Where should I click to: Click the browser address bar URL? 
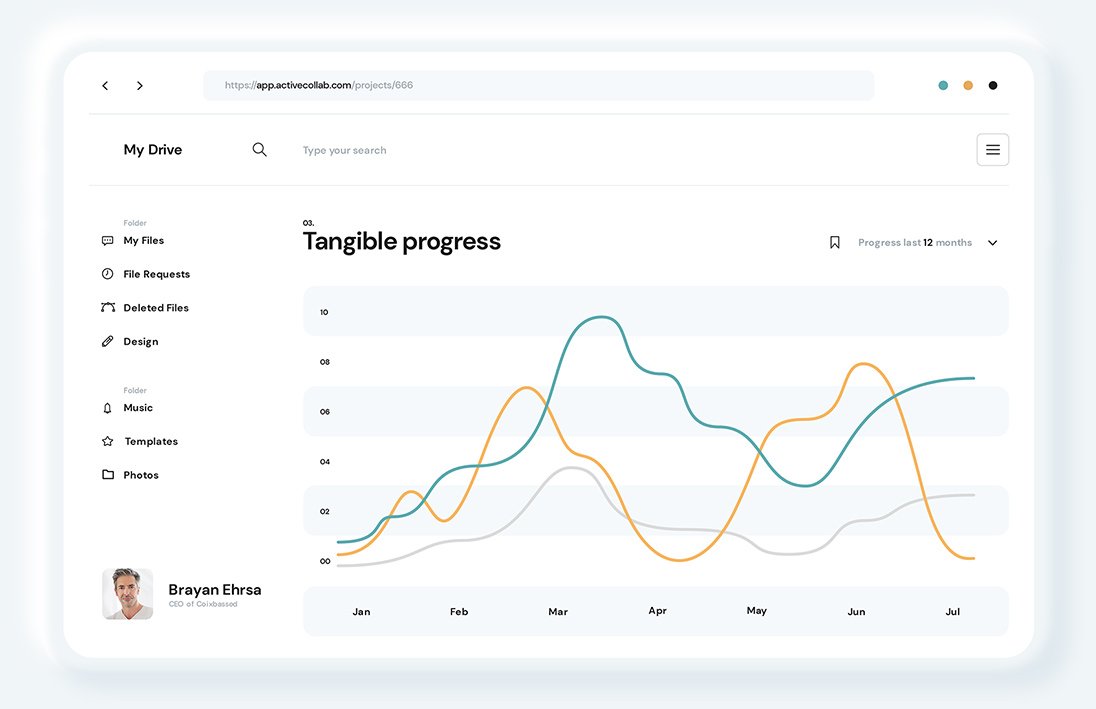[x=319, y=86]
